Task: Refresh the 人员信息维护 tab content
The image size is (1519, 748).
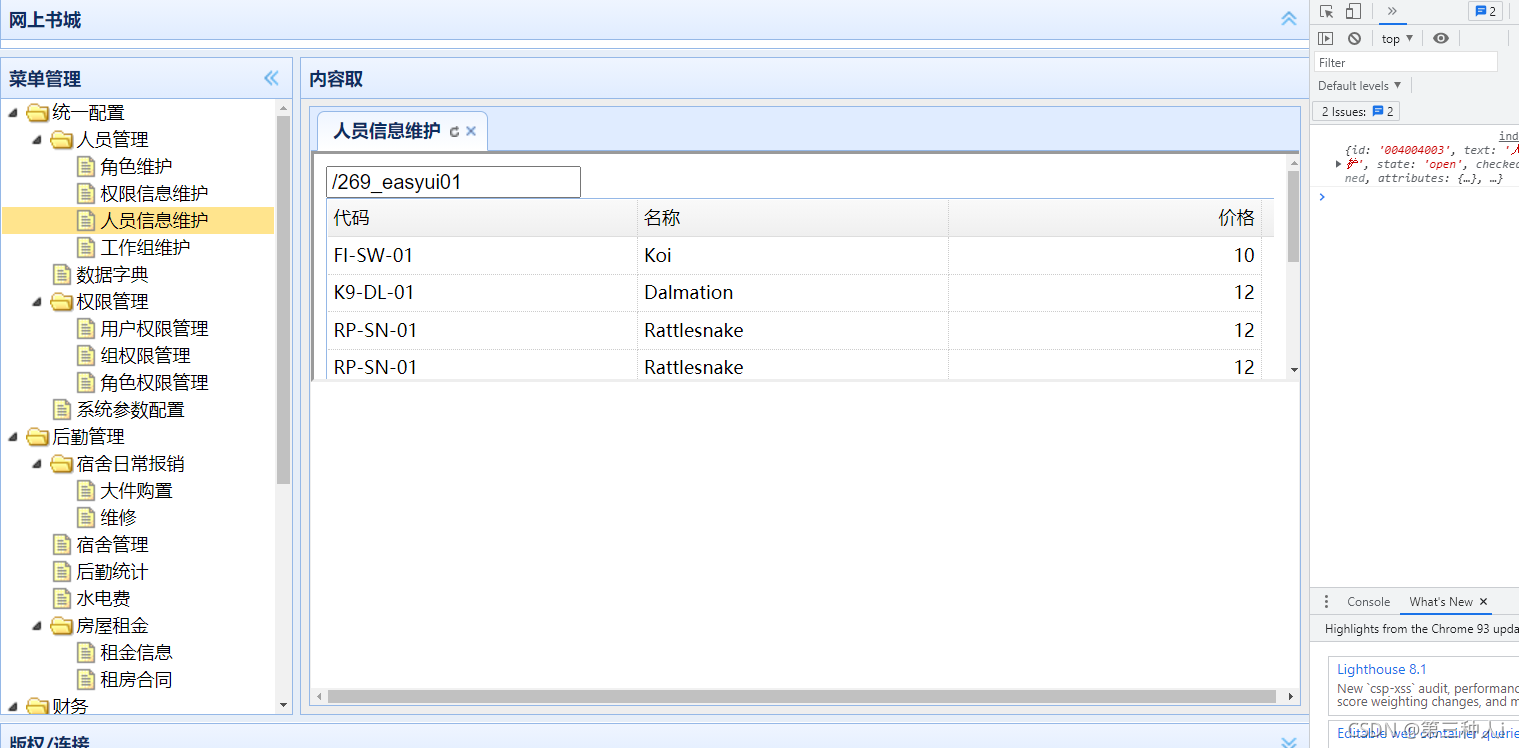Action: click(456, 131)
